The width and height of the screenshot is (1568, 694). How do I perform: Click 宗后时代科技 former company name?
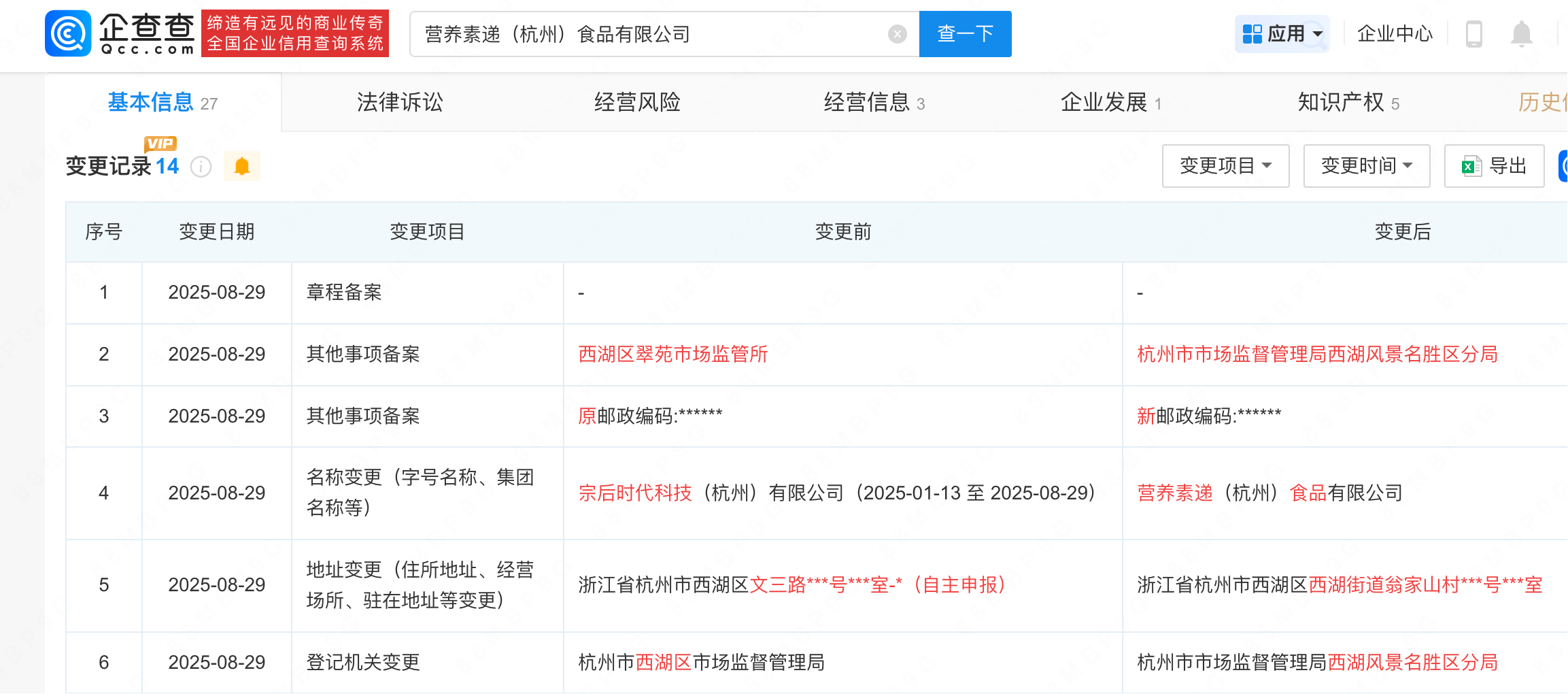(635, 493)
